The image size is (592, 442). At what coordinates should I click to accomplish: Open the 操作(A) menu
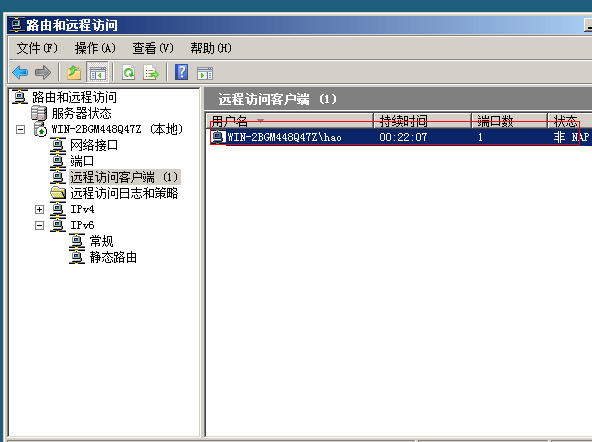pos(95,48)
